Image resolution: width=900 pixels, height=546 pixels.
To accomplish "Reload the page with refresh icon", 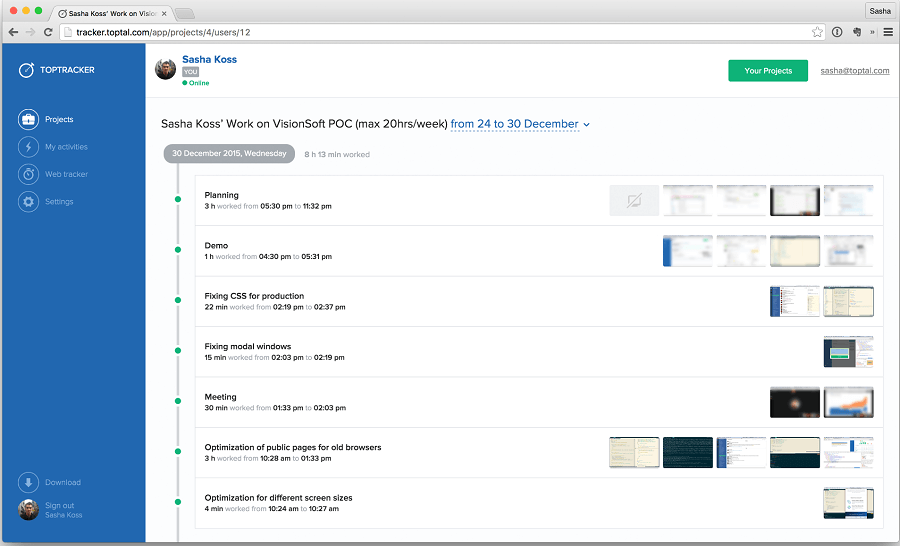I will point(48,32).
